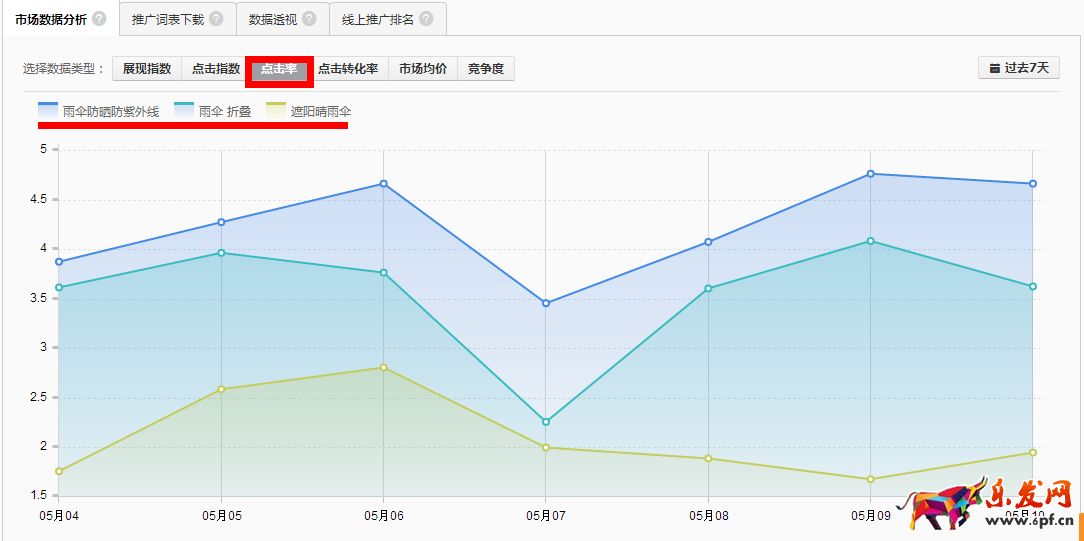The width and height of the screenshot is (1084, 541).
Task: Click help icon beside 推广词表下载 tab
Action: point(216,19)
